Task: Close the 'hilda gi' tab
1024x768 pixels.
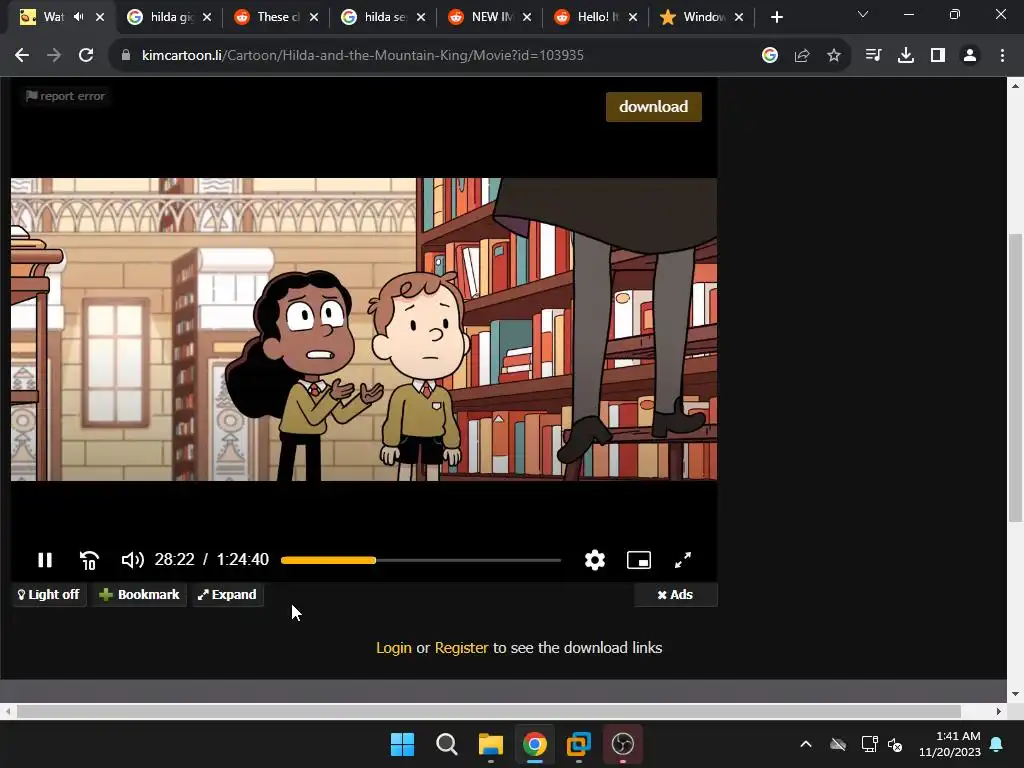Action: (x=207, y=17)
